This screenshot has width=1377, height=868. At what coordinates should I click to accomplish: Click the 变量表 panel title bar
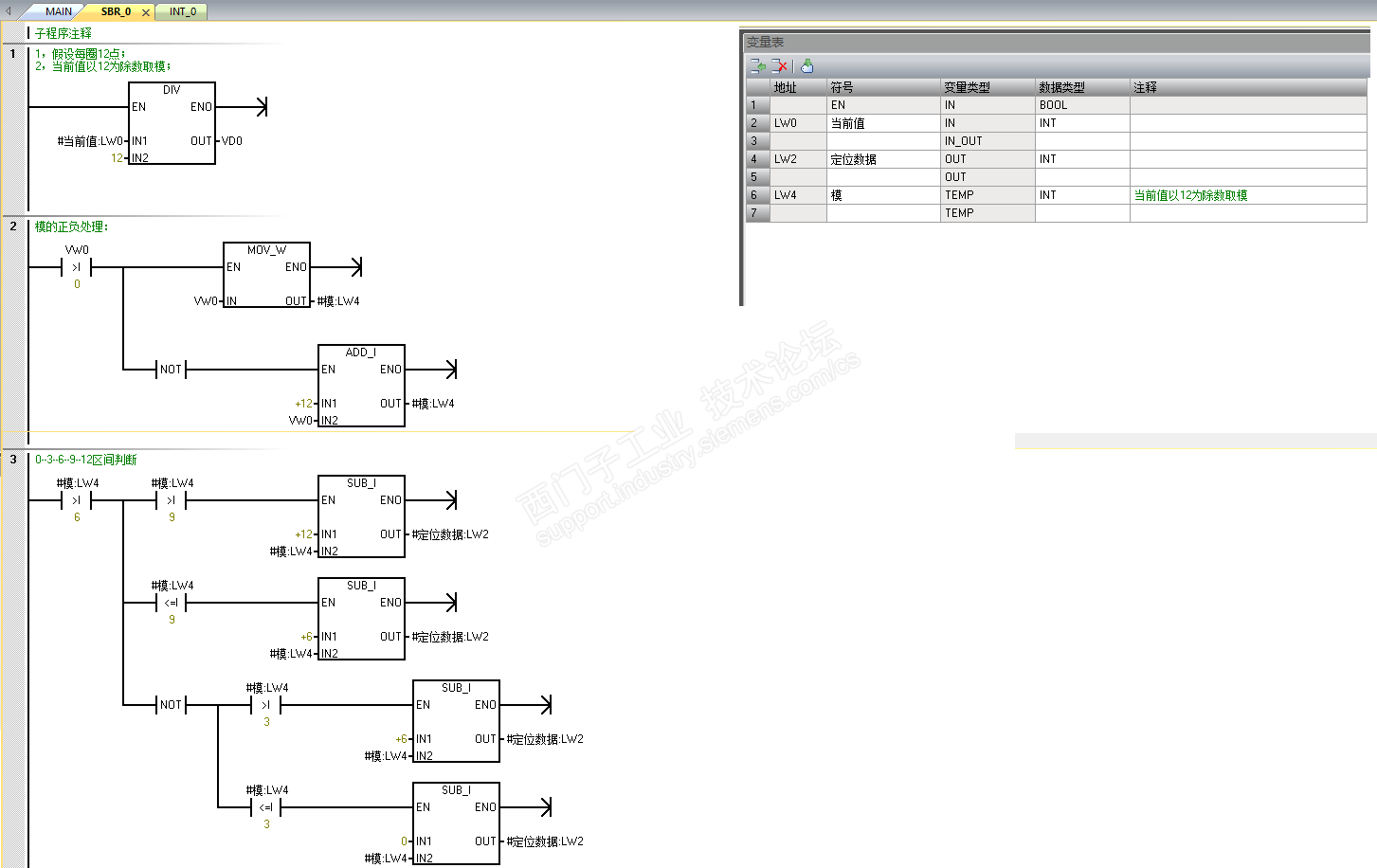[x=1057, y=42]
